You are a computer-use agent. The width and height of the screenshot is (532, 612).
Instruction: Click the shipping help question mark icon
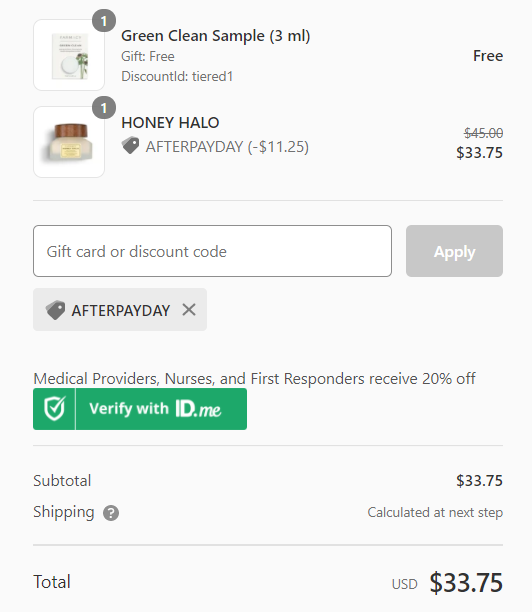[x=111, y=513]
